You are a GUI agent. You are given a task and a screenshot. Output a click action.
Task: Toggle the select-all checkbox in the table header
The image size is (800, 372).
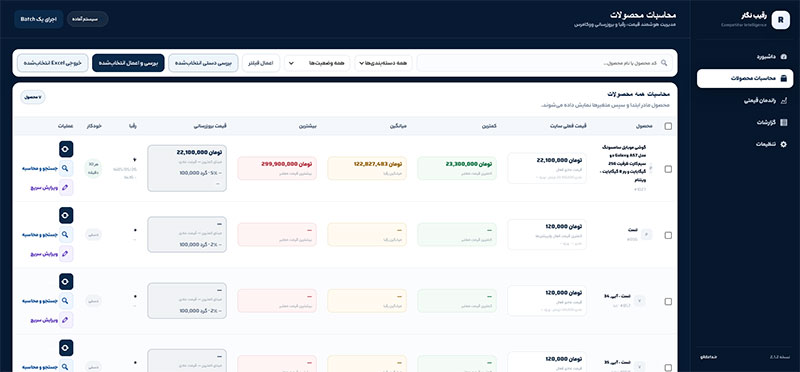[x=668, y=126]
